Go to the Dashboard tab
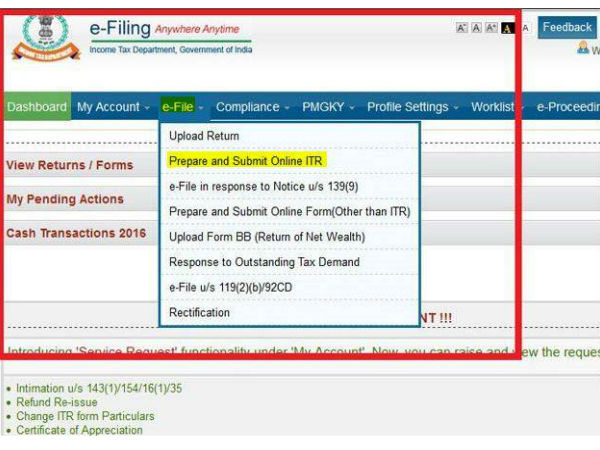The image size is (600, 450). (x=37, y=107)
